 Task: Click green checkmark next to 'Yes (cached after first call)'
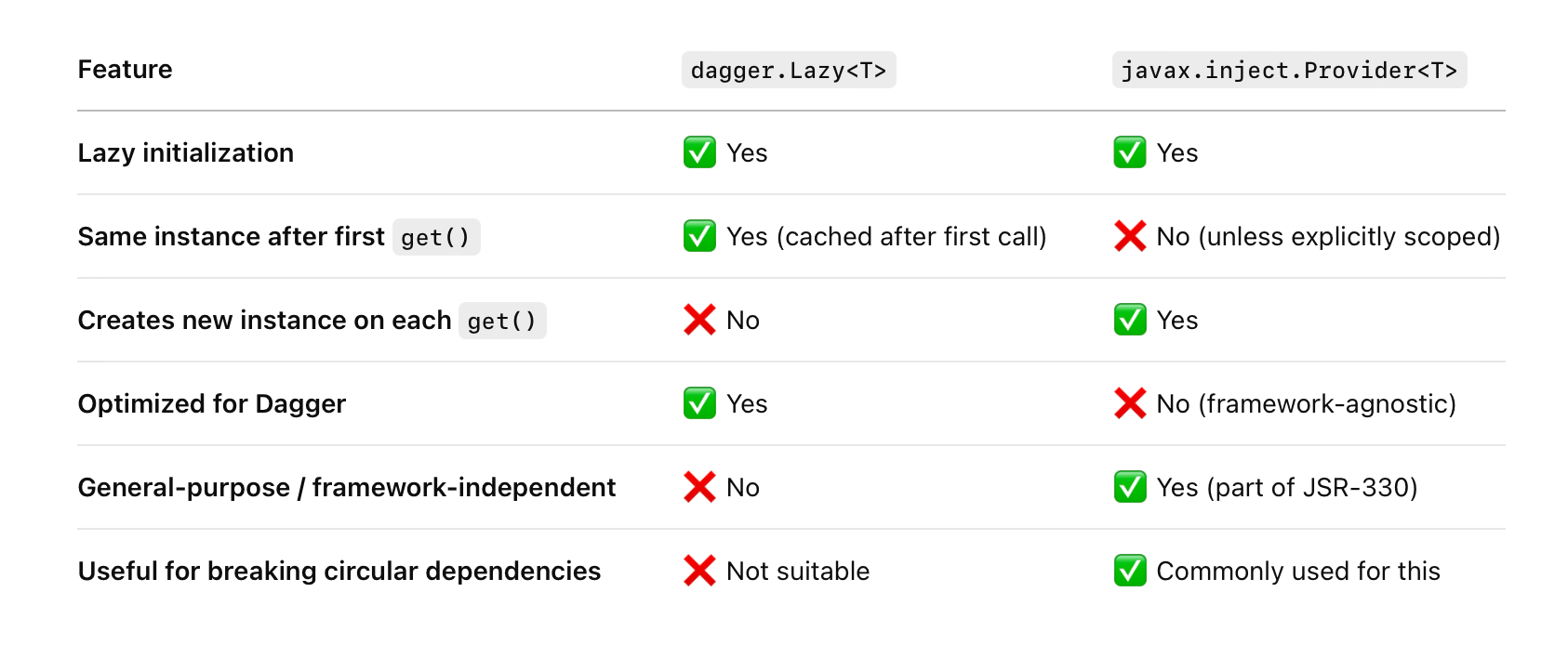click(x=699, y=236)
